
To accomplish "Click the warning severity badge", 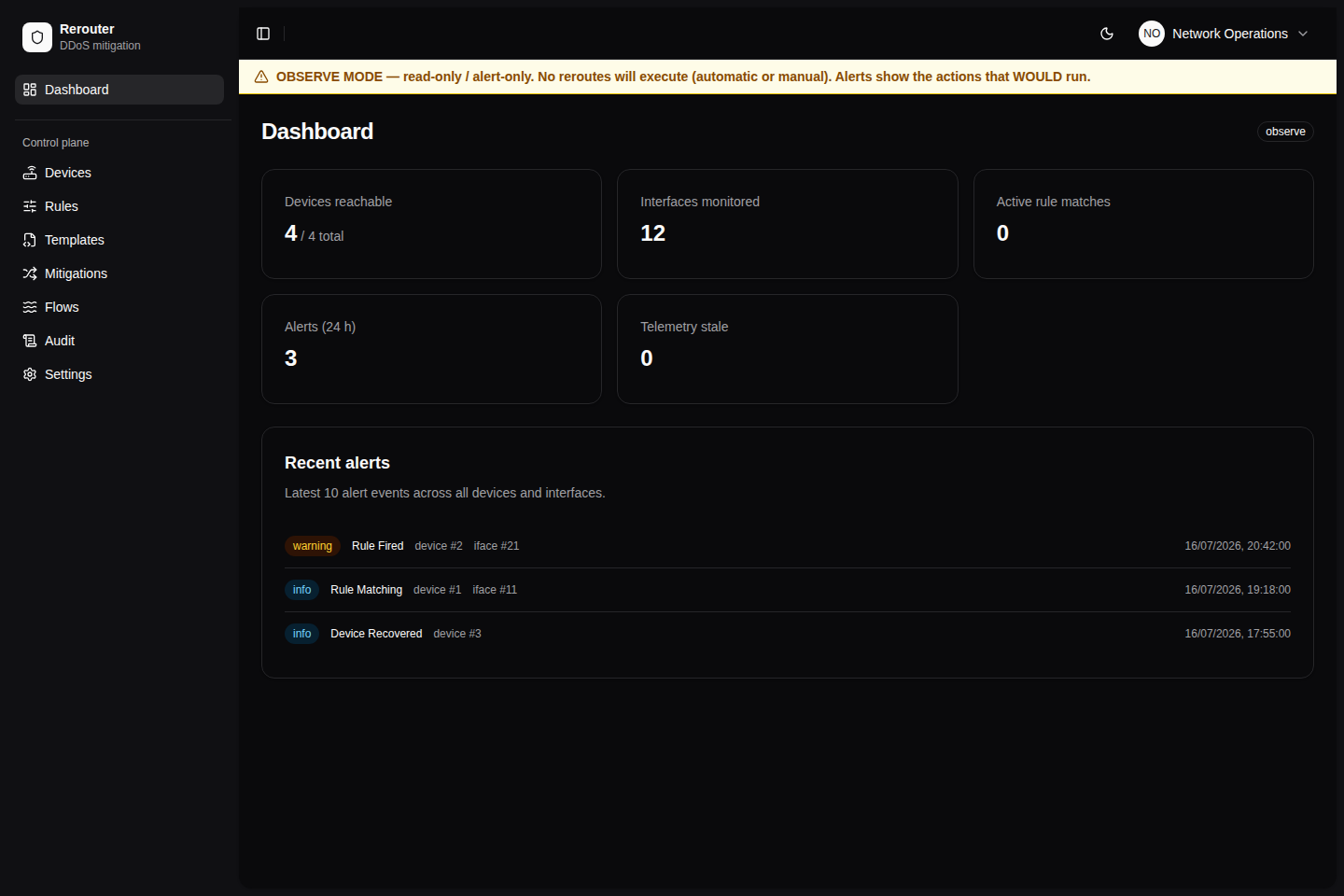I will point(313,546).
